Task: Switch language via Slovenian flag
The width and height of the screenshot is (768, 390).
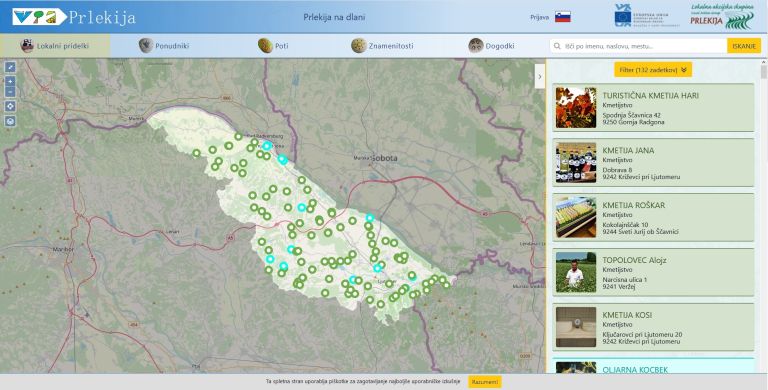Action: 563,17
